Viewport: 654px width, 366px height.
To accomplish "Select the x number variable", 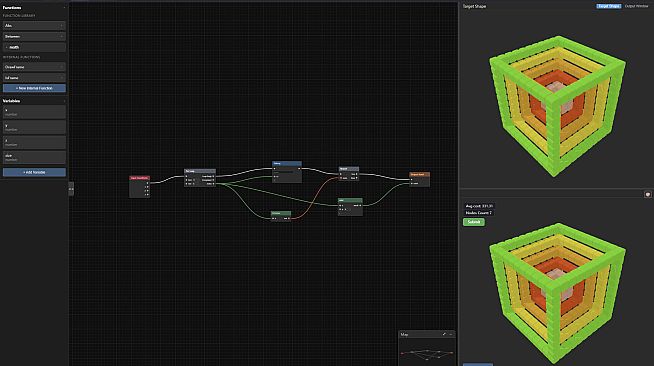I will (34, 112).
